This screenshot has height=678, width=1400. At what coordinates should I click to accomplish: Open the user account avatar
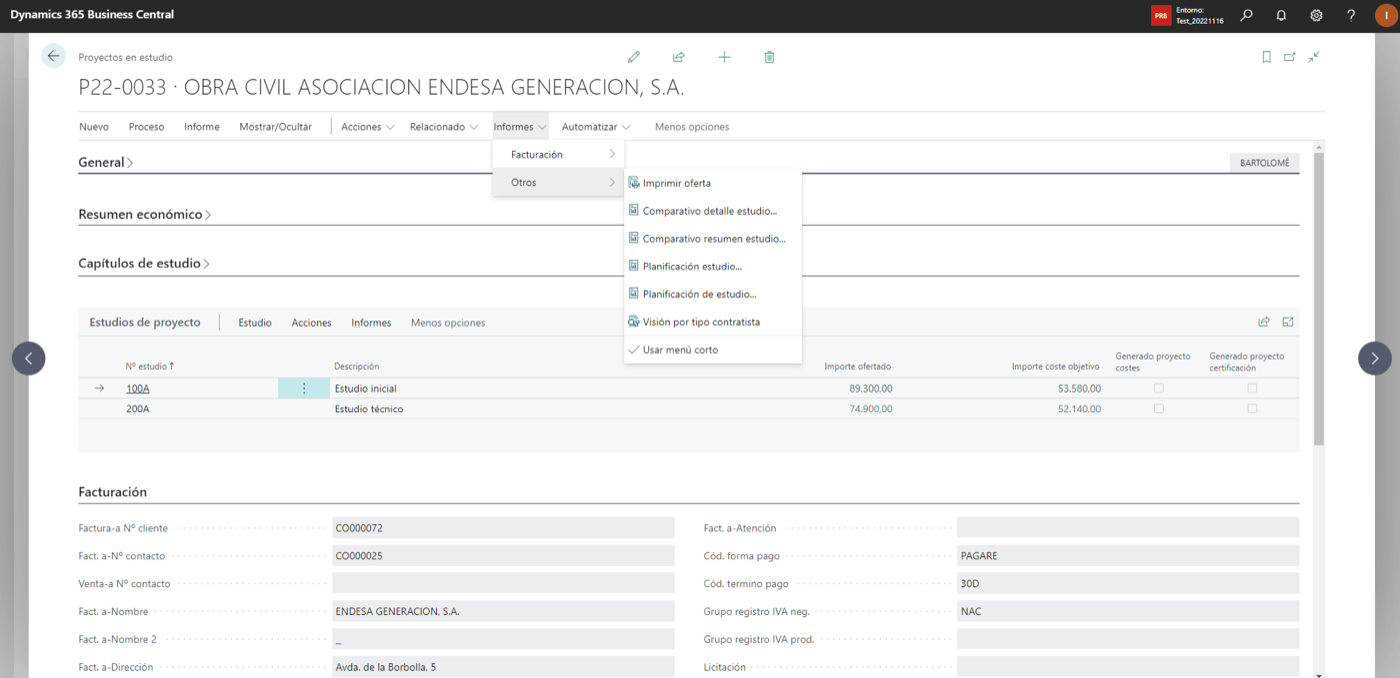(1386, 15)
